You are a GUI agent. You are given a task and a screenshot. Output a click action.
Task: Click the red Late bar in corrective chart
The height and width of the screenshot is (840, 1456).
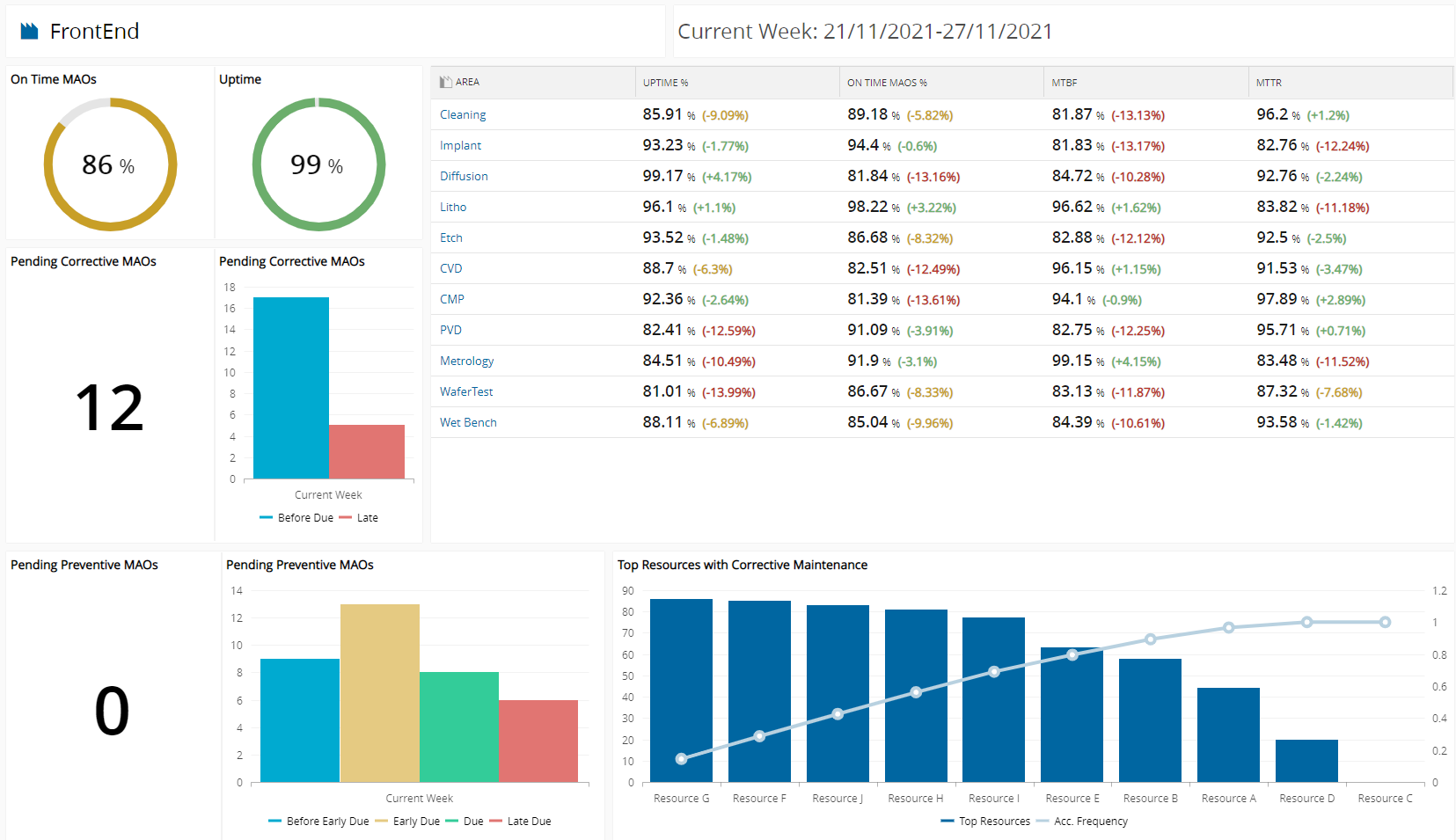pos(367,452)
